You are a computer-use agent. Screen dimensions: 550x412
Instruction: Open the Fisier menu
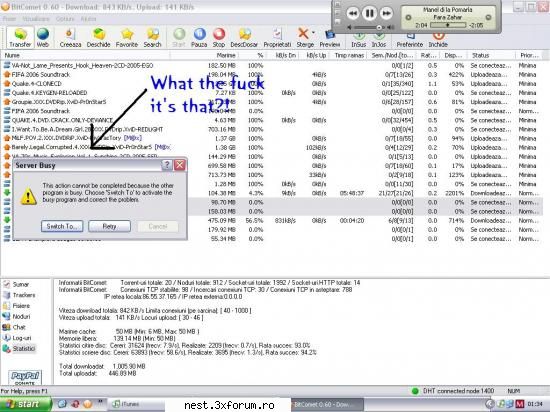pyautogui.click(x=9, y=19)
